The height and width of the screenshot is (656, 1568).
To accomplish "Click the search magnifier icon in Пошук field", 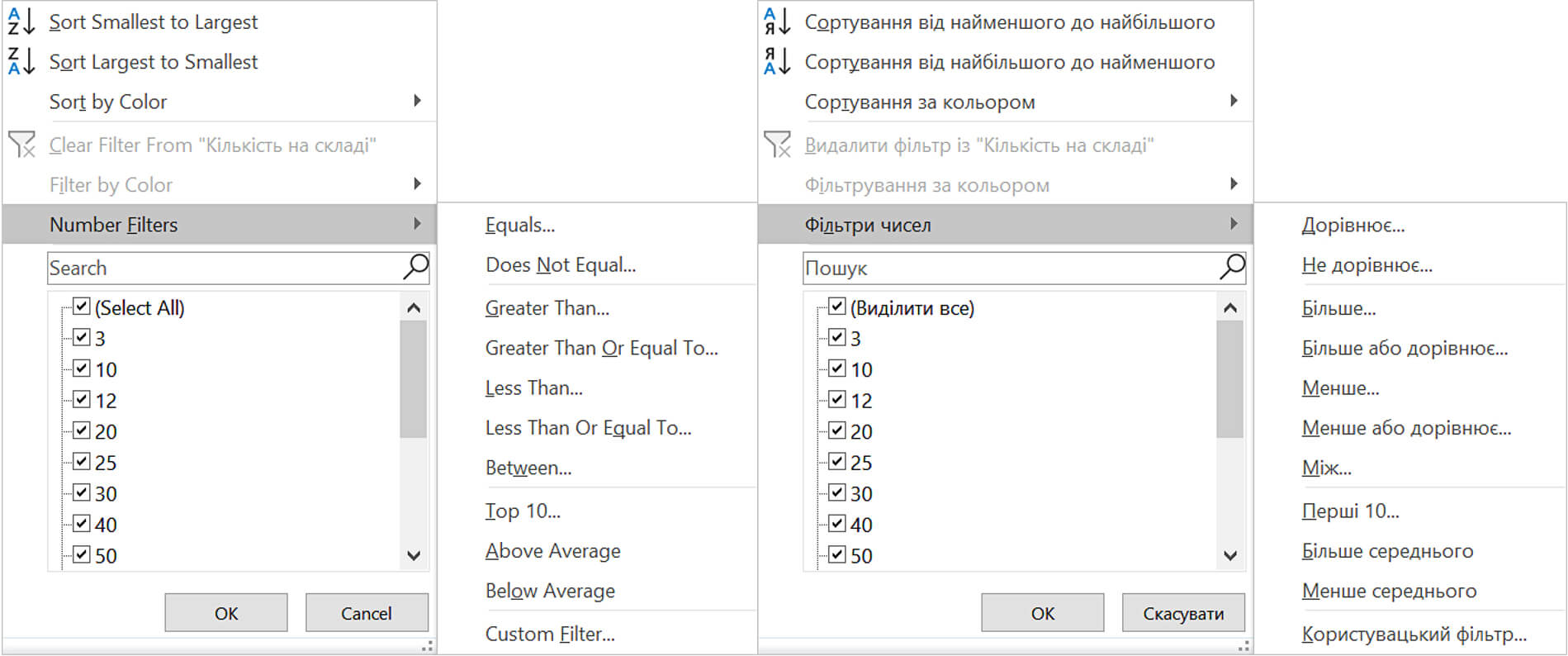I will 1232,267.
